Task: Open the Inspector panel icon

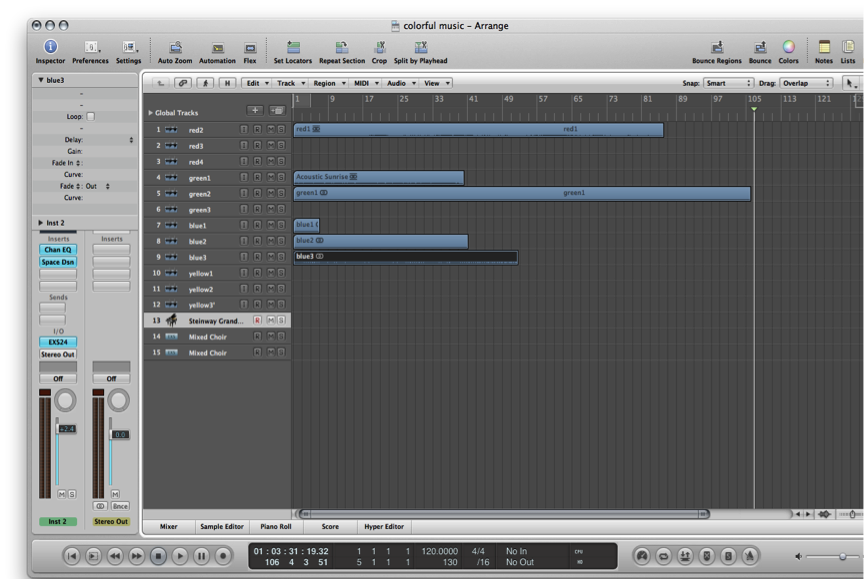Action: click(x=50, y=47)
